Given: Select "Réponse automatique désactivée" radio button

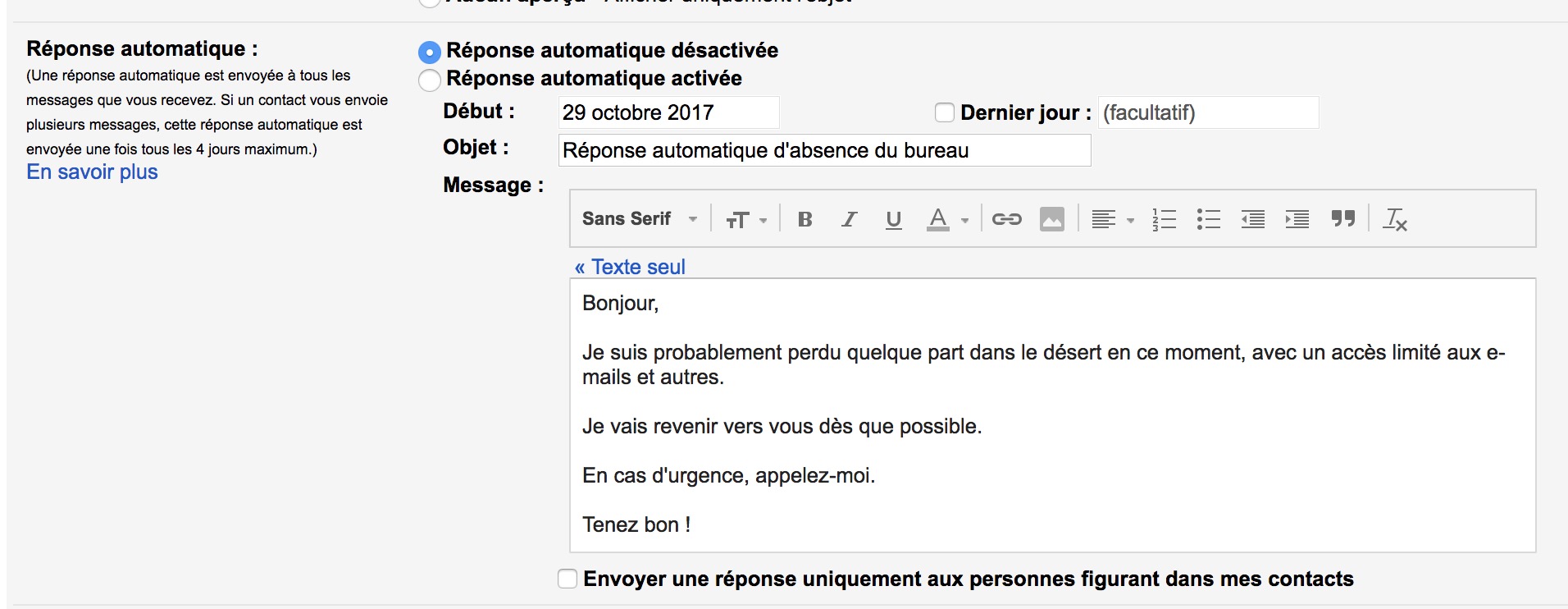Looking at the screenshot, I should (x=429, y=52).
